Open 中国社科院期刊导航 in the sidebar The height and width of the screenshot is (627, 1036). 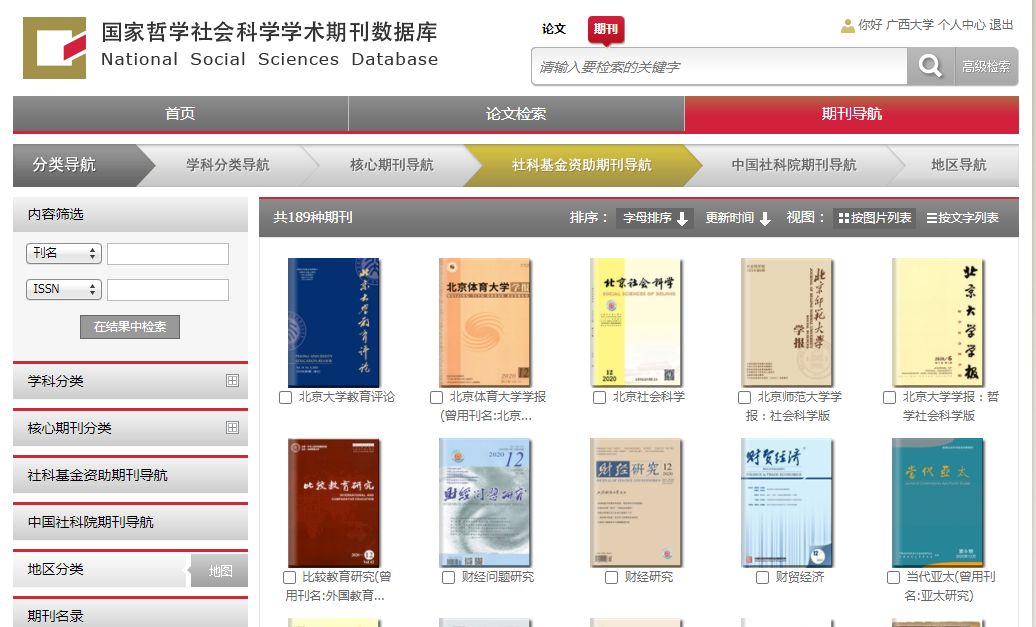(130, 522)
